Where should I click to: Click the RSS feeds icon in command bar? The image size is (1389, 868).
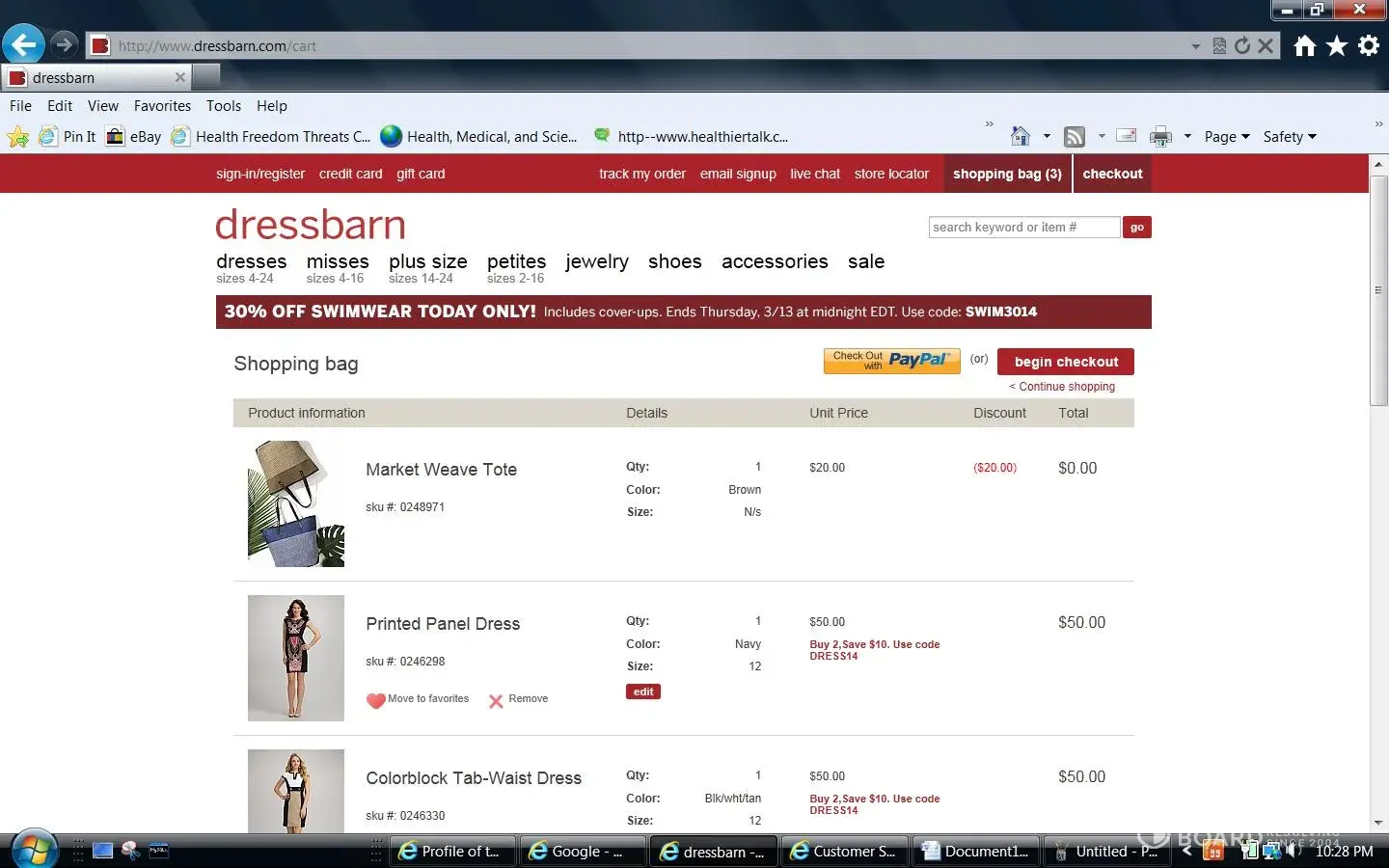coord(1074,137)
